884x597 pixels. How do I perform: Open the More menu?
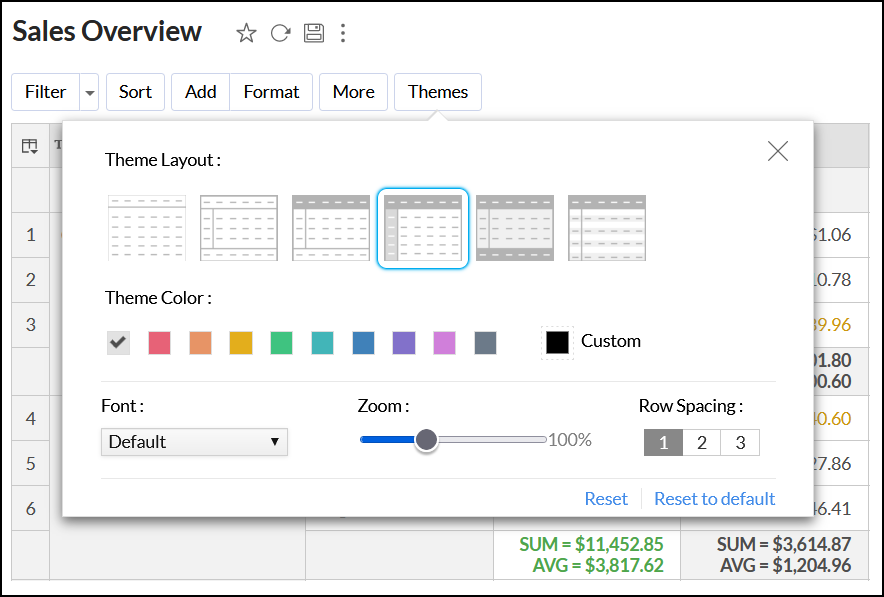(x=353, y=92)
